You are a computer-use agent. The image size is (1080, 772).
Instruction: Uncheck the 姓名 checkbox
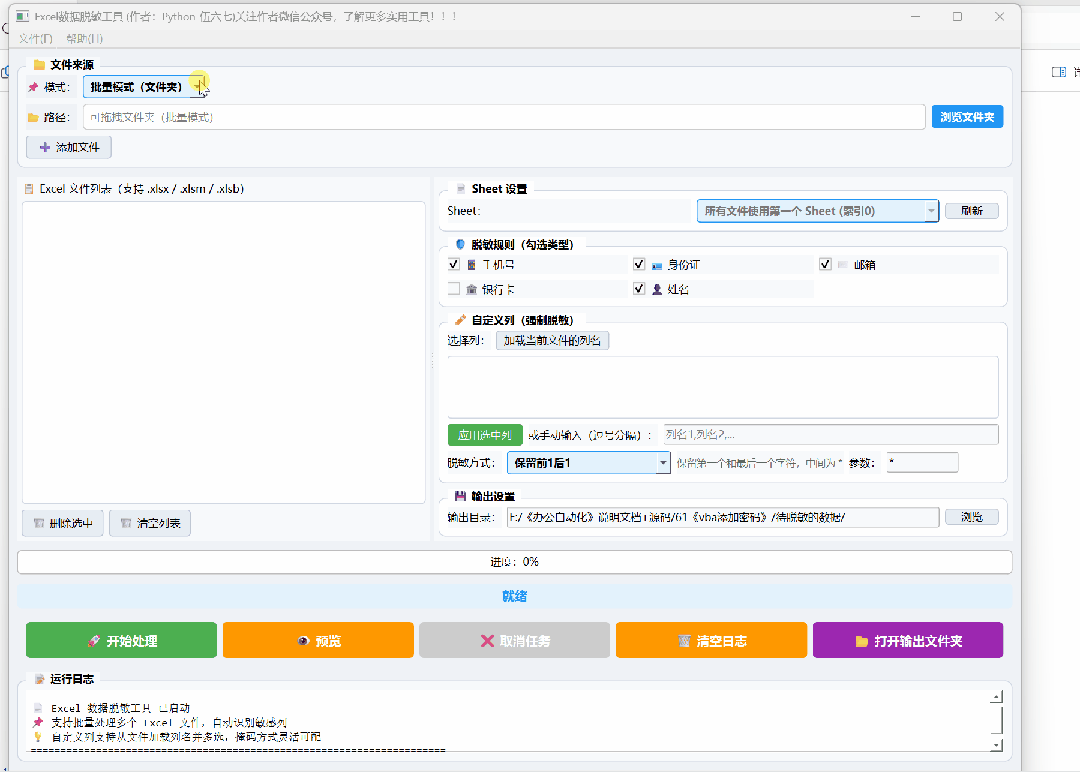pyautogui.click(x=639, y=289)
